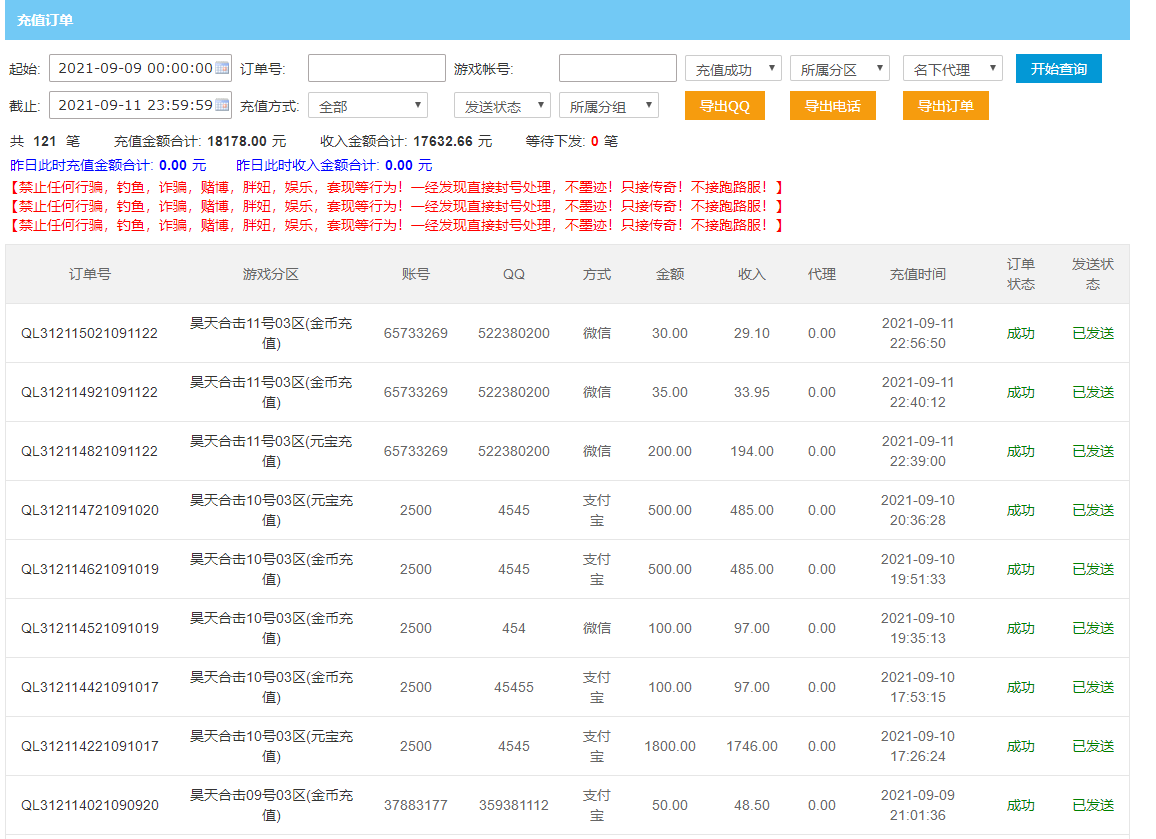Expand the 名下代理 dropdown
This screenshot has height=839, width=1156.
(x=952, y=69)
